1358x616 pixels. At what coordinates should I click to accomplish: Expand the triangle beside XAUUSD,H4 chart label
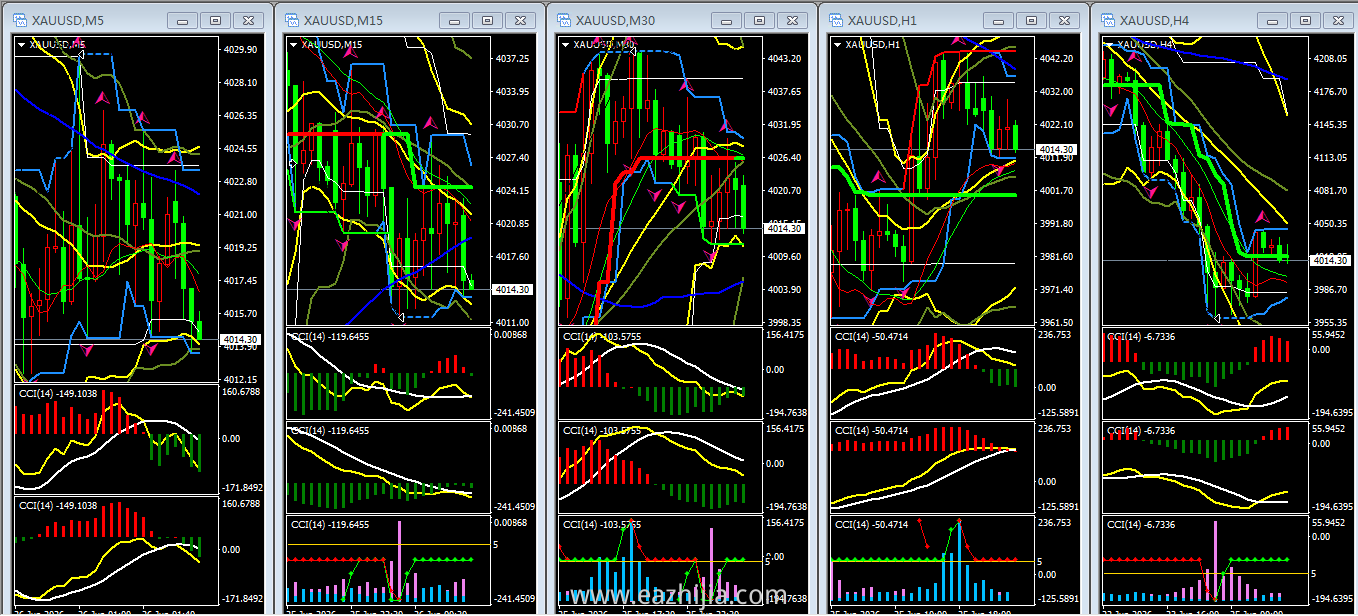[1109, 44]
